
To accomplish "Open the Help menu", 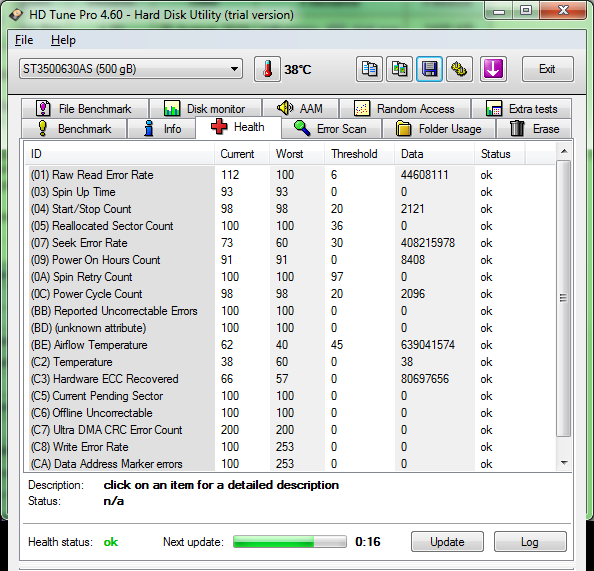I will (x=63, y=40).
